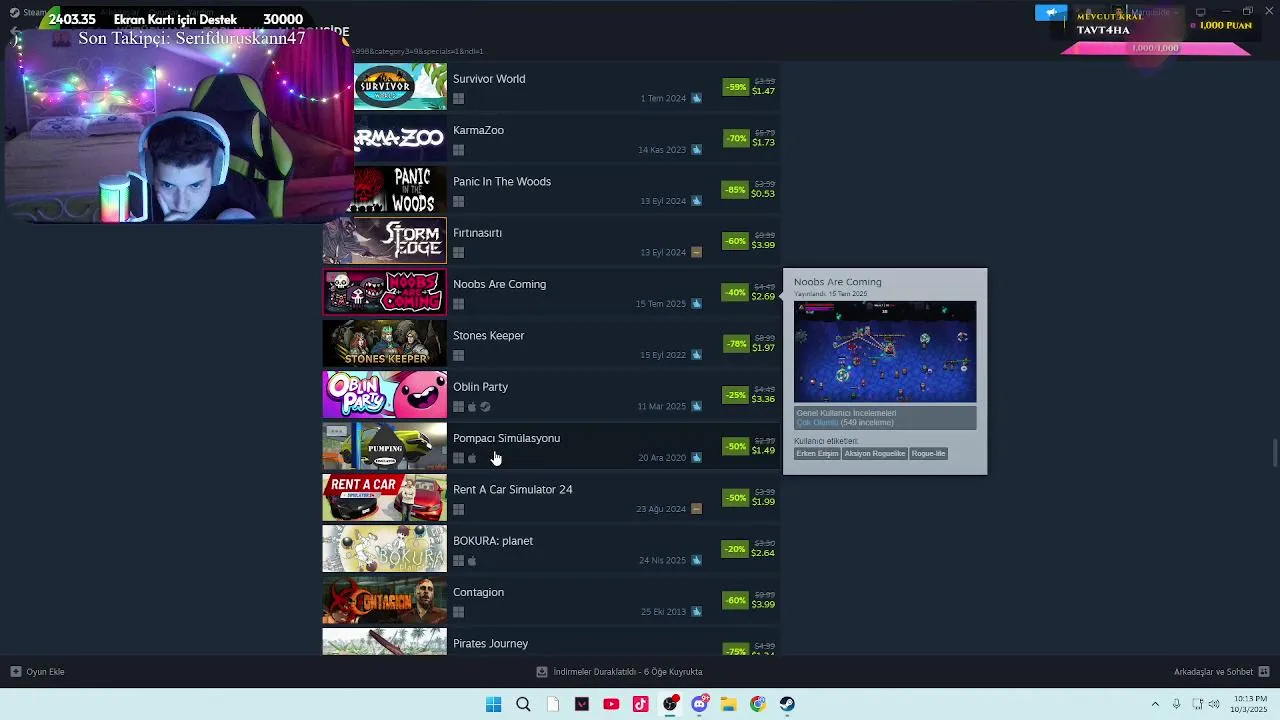The height and width of the screenshot is (720, 1280).
Task: Click the 1 Tem 2024 release date
Action: pyautogui.click(x=663, y=98)
